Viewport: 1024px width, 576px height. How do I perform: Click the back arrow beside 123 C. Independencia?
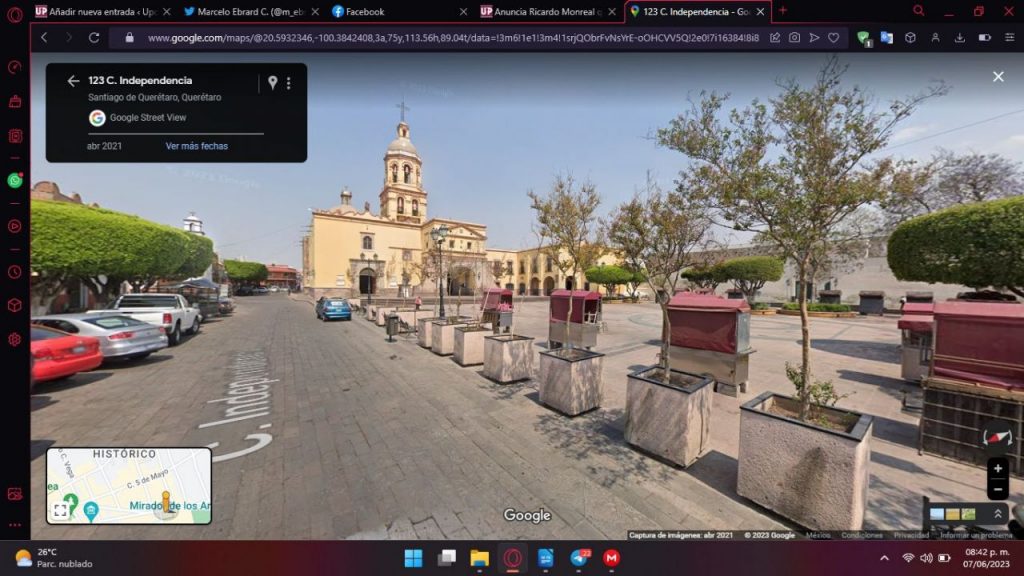coord(73,81)
